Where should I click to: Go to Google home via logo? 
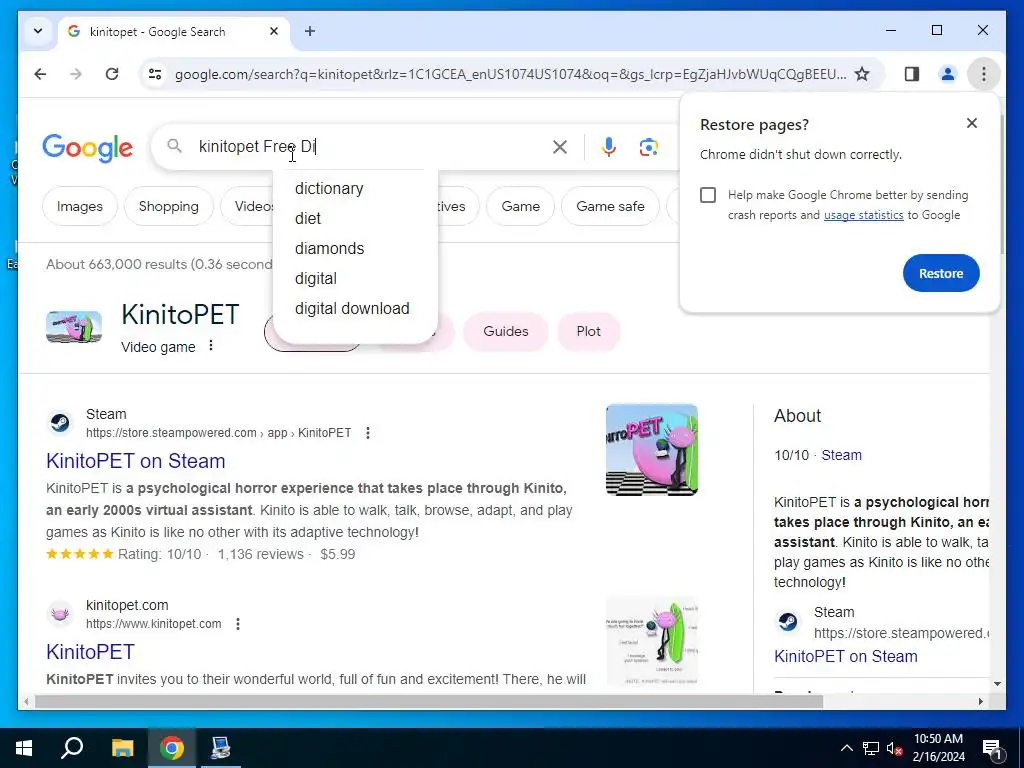[88, 148]
